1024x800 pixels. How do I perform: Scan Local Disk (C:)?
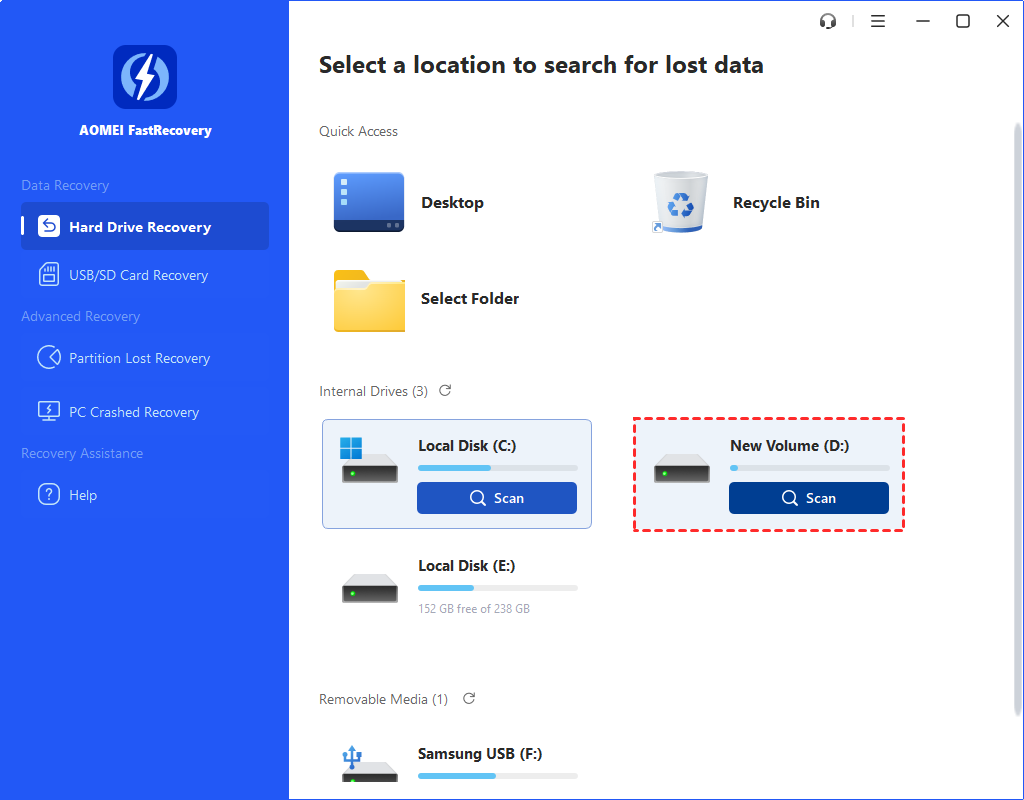(497, 498)
